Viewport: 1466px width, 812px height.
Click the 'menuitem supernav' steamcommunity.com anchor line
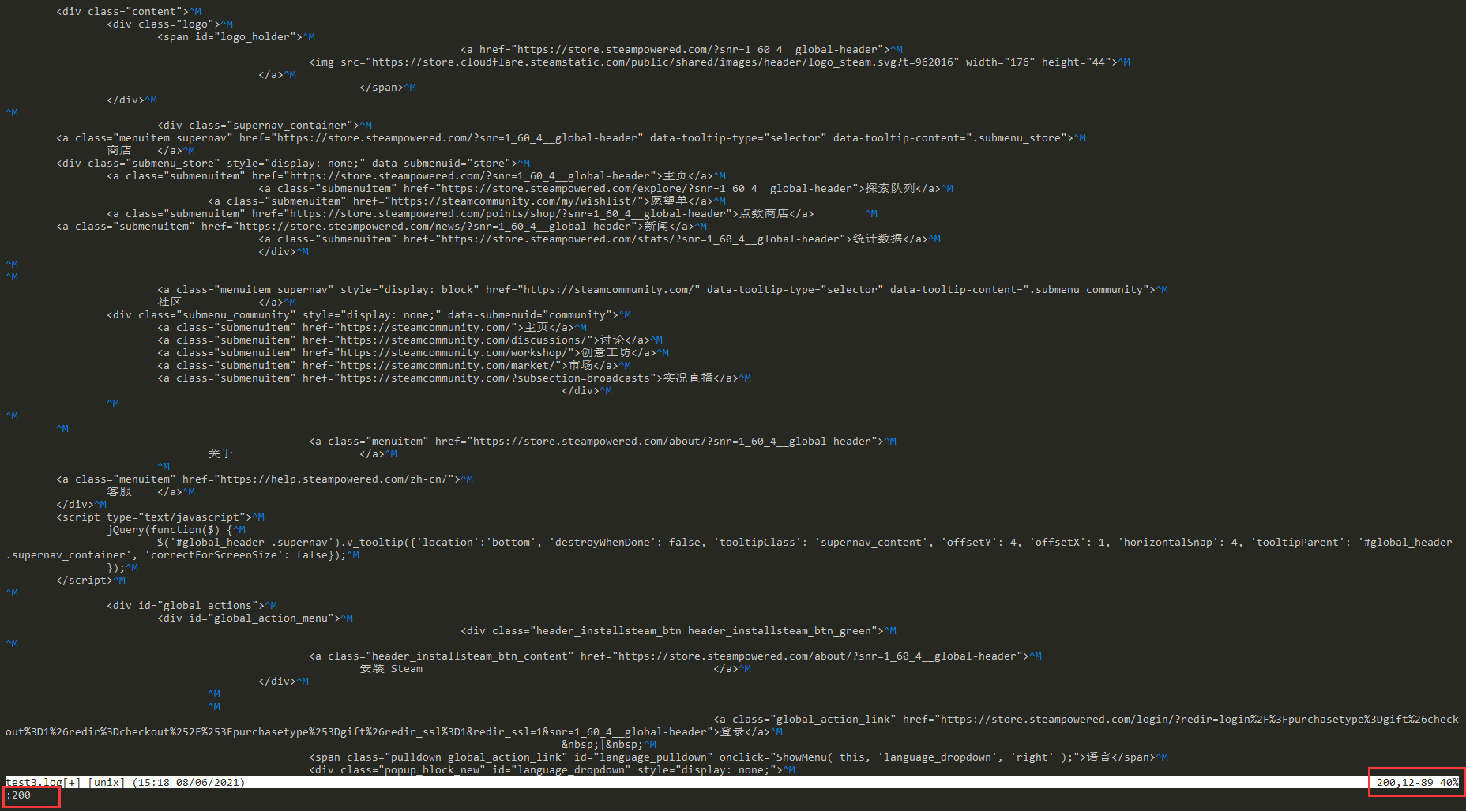pos(663,289)
